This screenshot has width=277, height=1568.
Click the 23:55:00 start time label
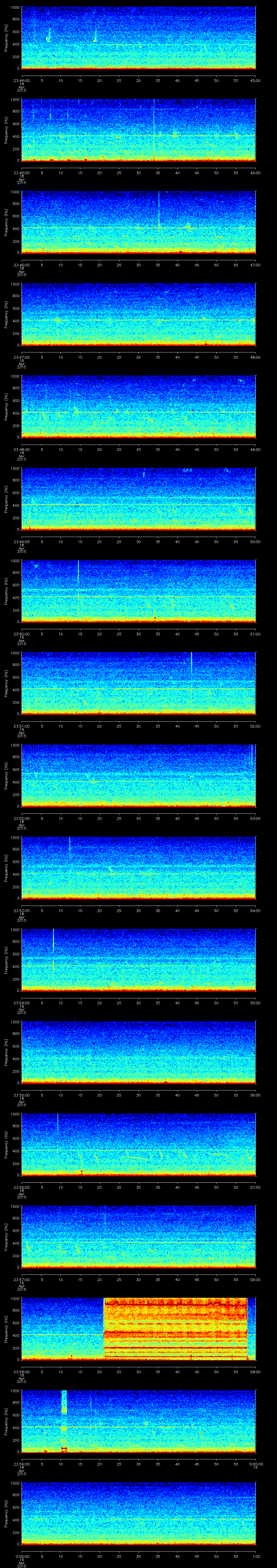coord(21,1095)
